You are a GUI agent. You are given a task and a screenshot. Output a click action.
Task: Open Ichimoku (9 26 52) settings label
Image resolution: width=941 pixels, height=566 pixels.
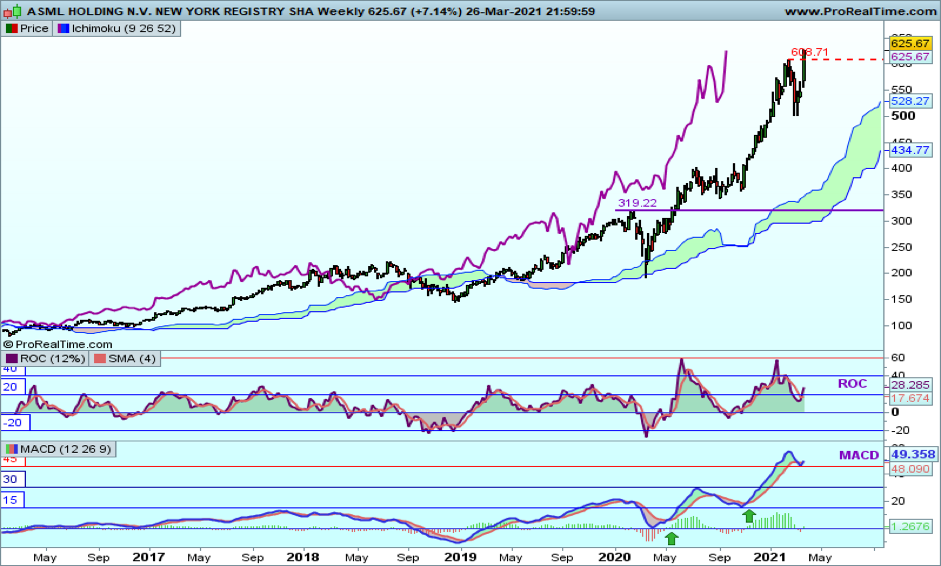click(x=124, y=28)
